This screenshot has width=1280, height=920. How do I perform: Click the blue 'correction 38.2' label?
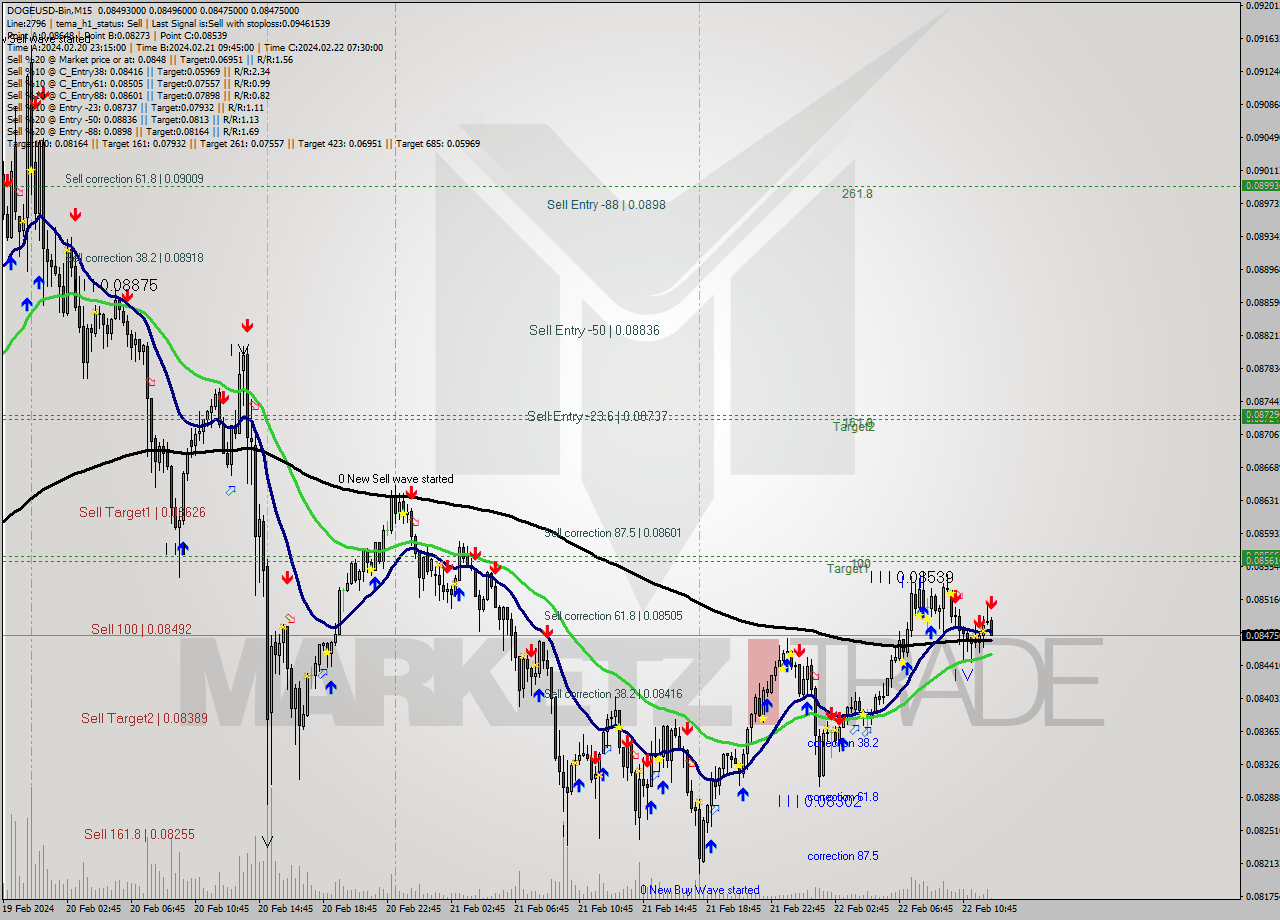tap(843, 743)
